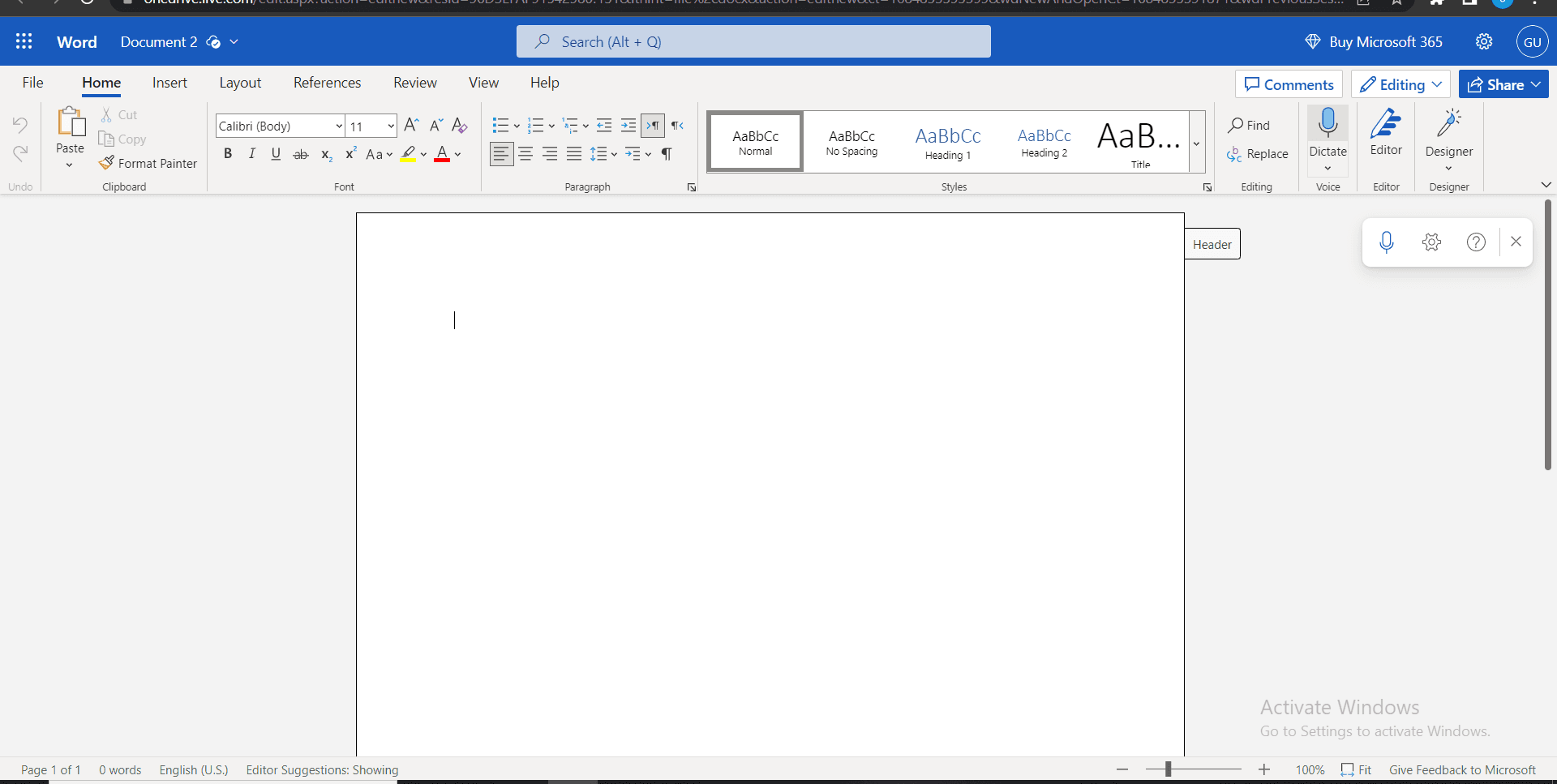The height and width of the screenshot is (784, 1557).
Task: Click the Share button
Action: coord(1503,84)
